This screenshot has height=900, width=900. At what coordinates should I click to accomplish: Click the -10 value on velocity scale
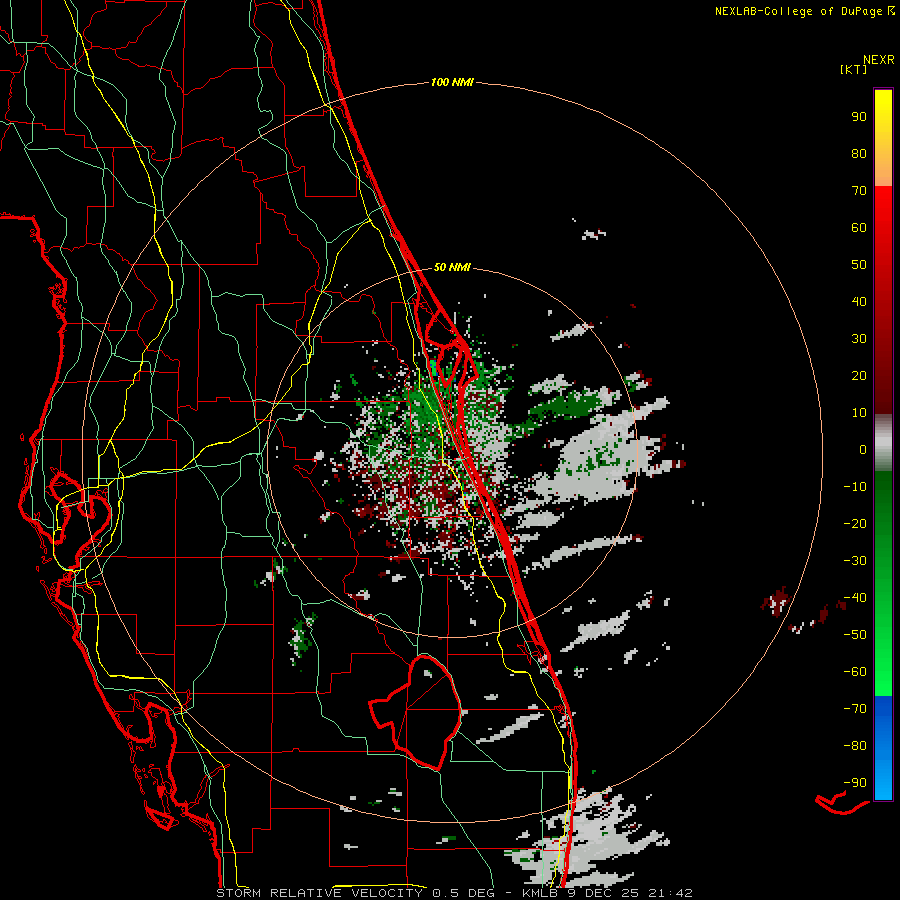[x=855, y=486]
